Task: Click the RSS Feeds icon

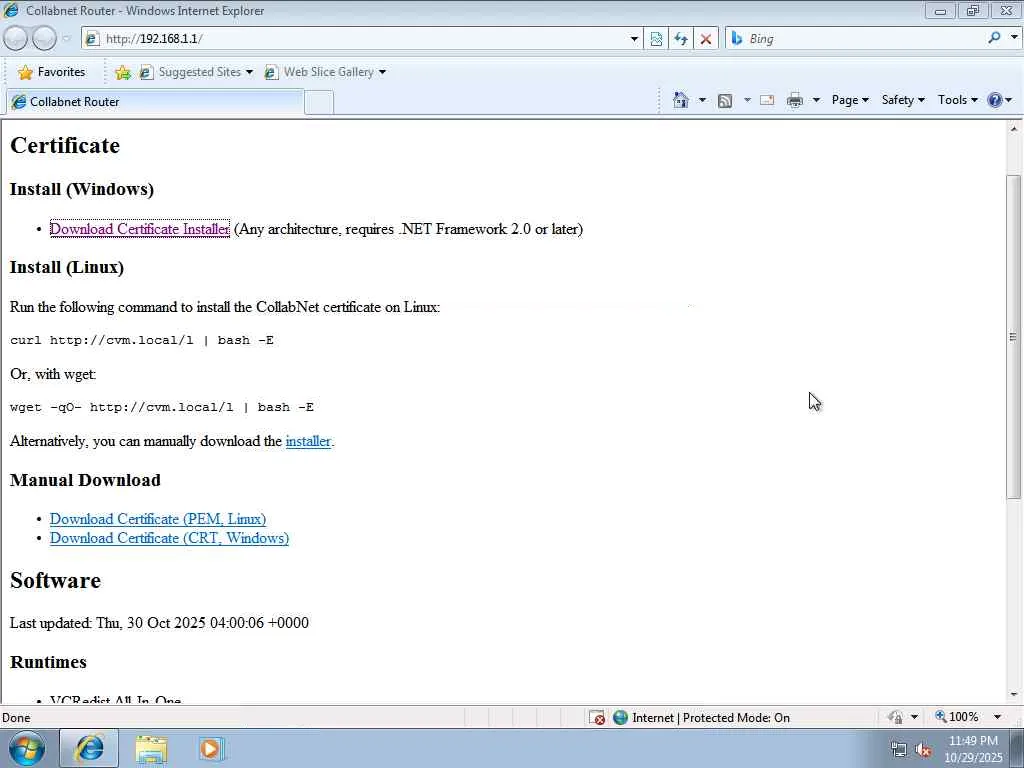Action: pos(724,101)
